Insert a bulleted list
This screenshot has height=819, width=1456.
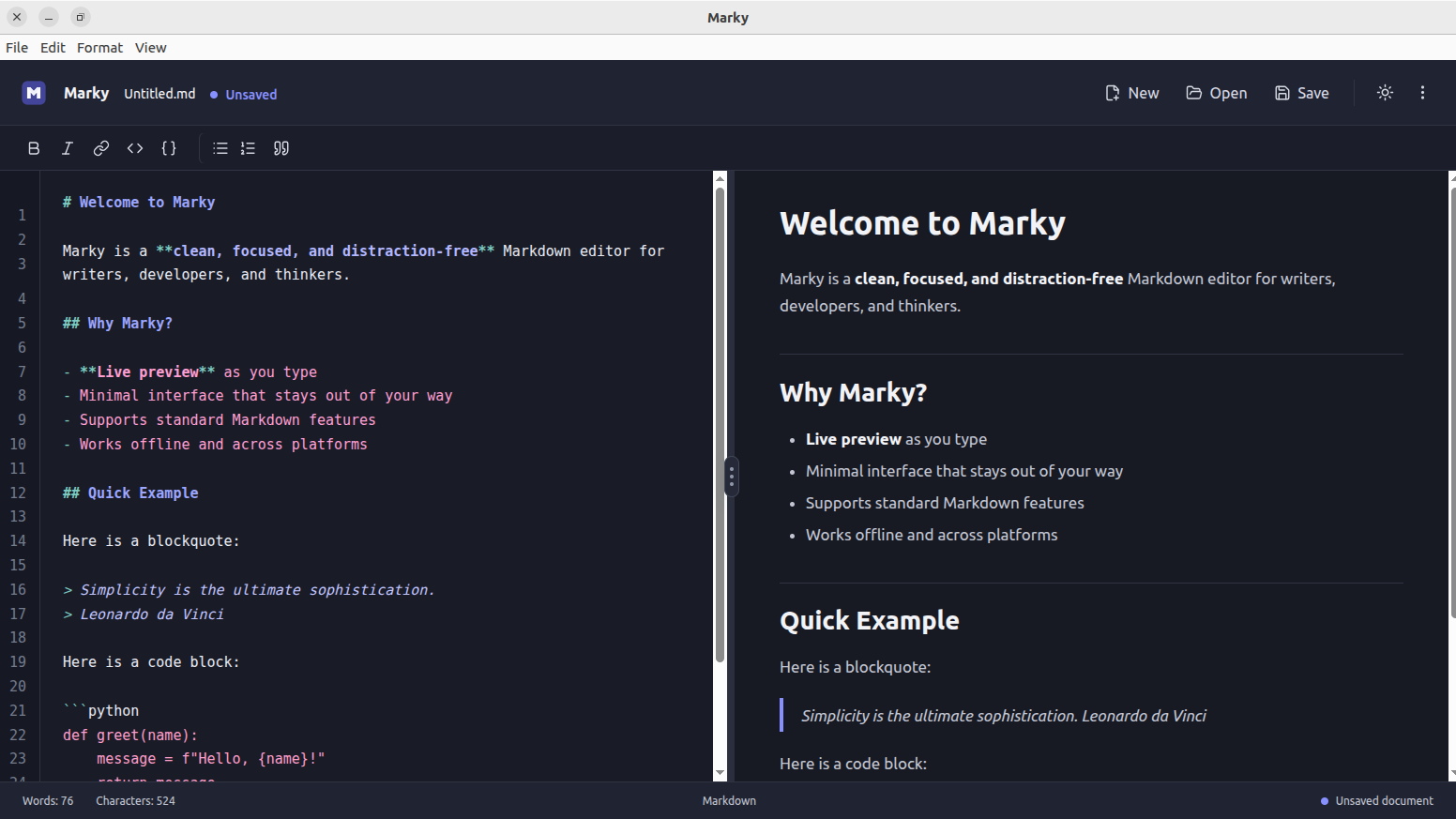[220, 148]
